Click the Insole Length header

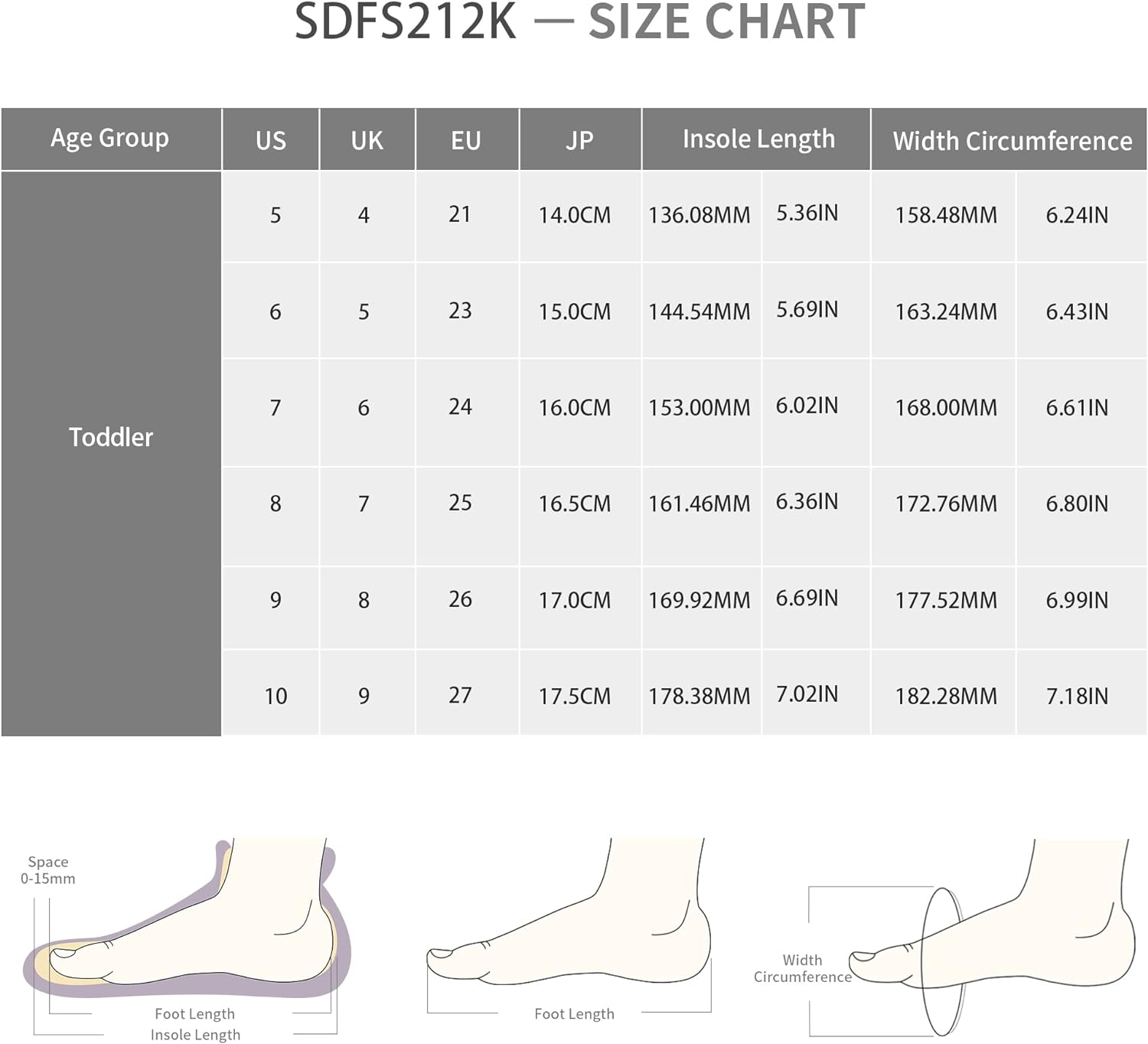[x=756, y=139]
